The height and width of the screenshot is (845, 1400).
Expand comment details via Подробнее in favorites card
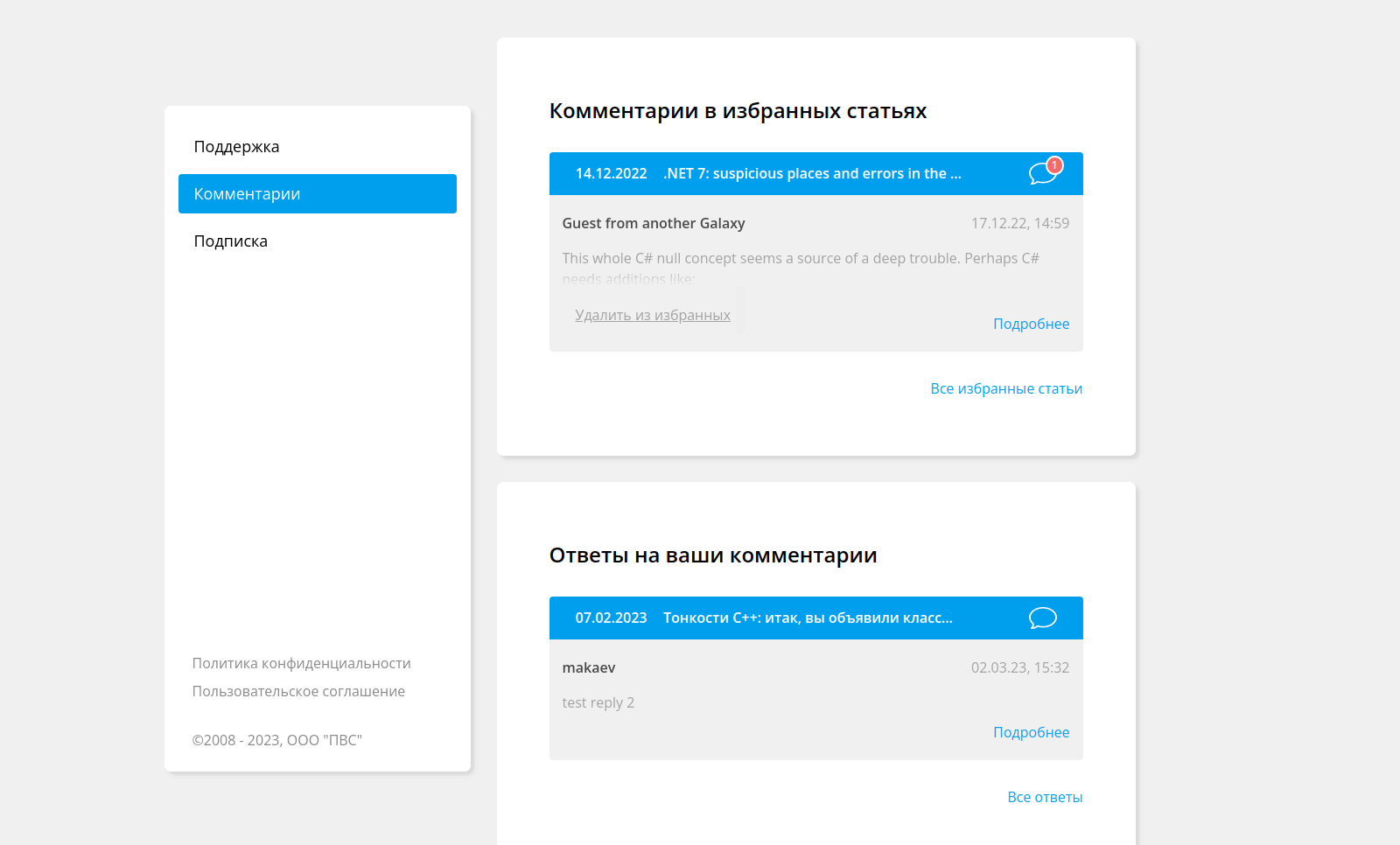point(1031,324)
